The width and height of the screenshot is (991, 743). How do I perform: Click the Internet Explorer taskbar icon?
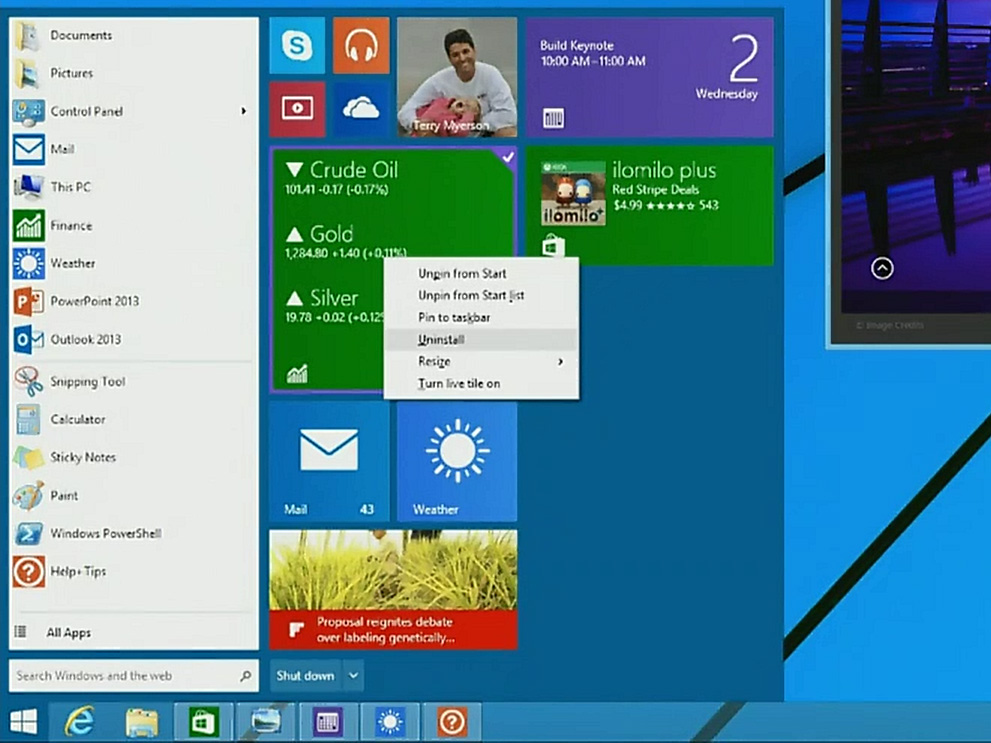(x=79, y=721)
